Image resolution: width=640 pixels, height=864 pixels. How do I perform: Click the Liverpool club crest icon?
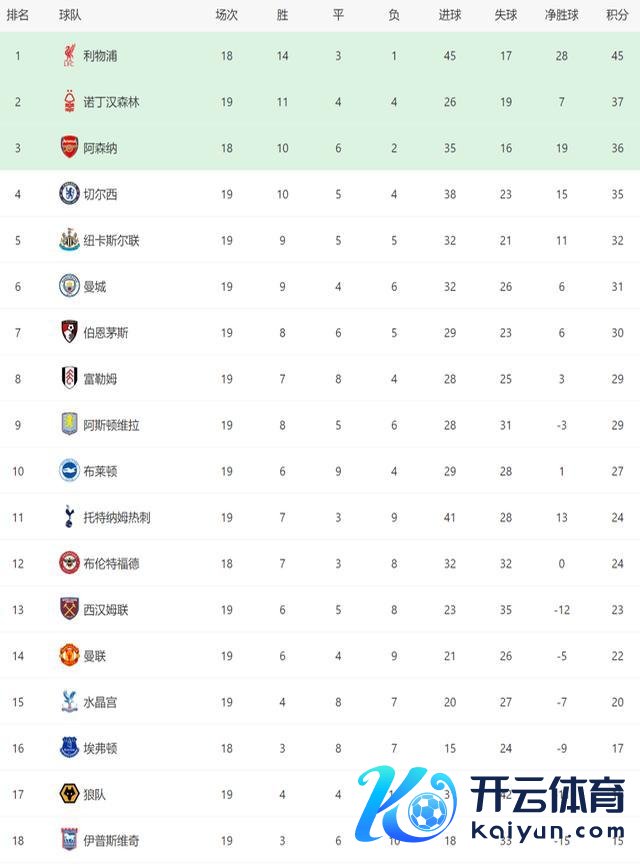click(69, 56)
